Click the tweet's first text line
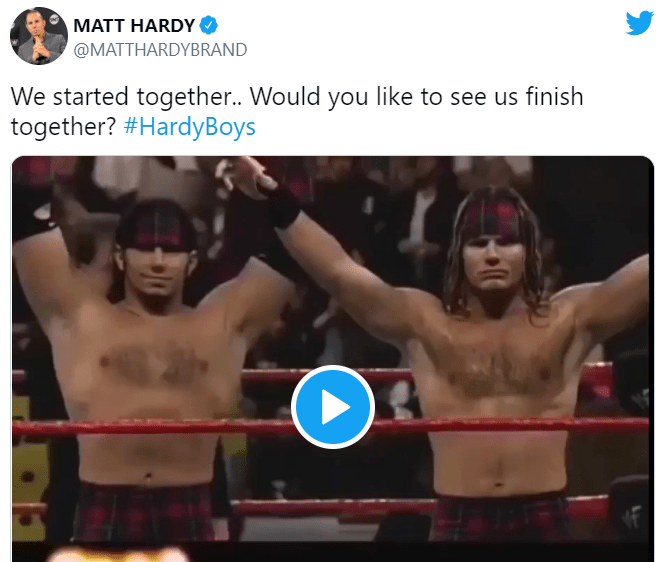 tap(297, 97)
